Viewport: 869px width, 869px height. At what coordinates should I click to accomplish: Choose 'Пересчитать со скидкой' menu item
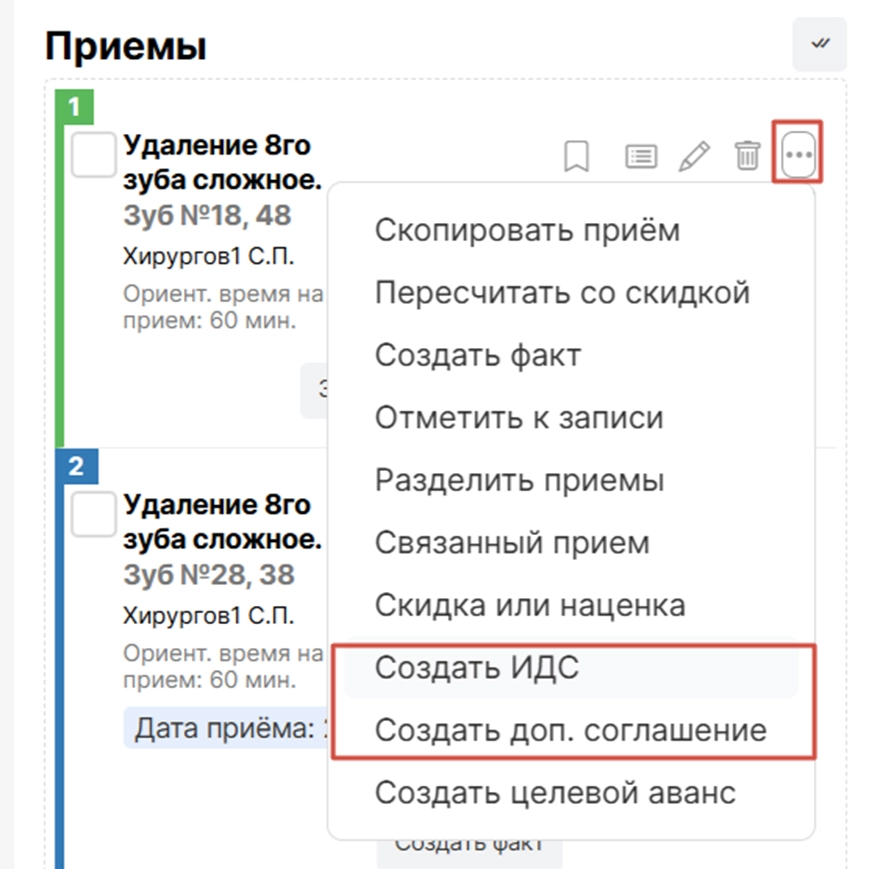click(562, 293)
